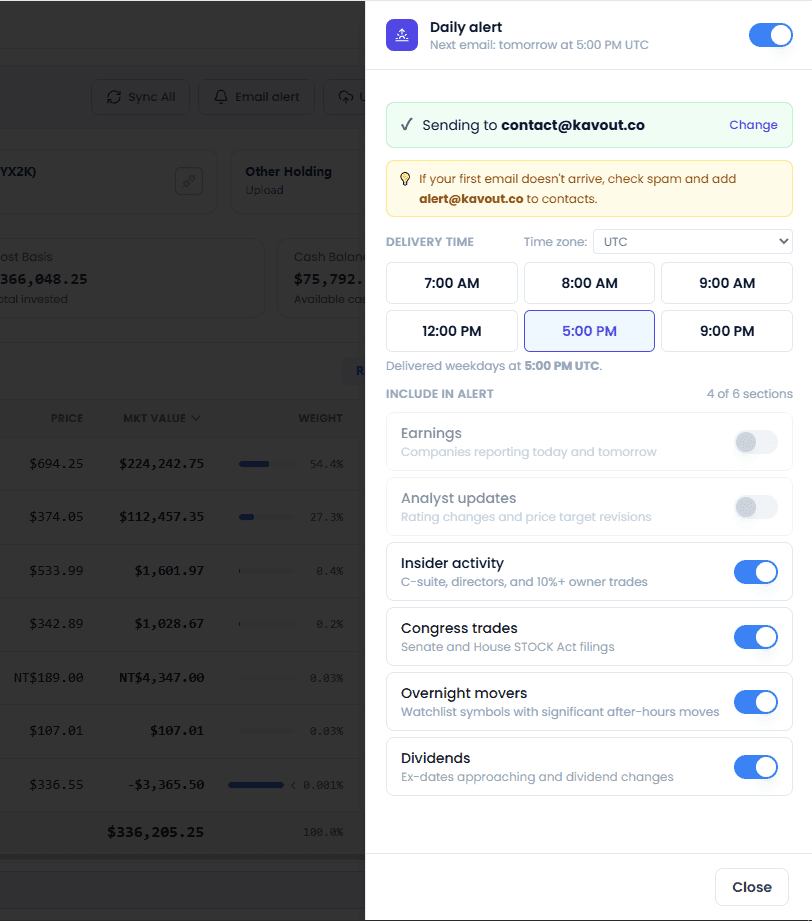
Task: Pick 9:00 AM delivery time
Action: point(727,283)
